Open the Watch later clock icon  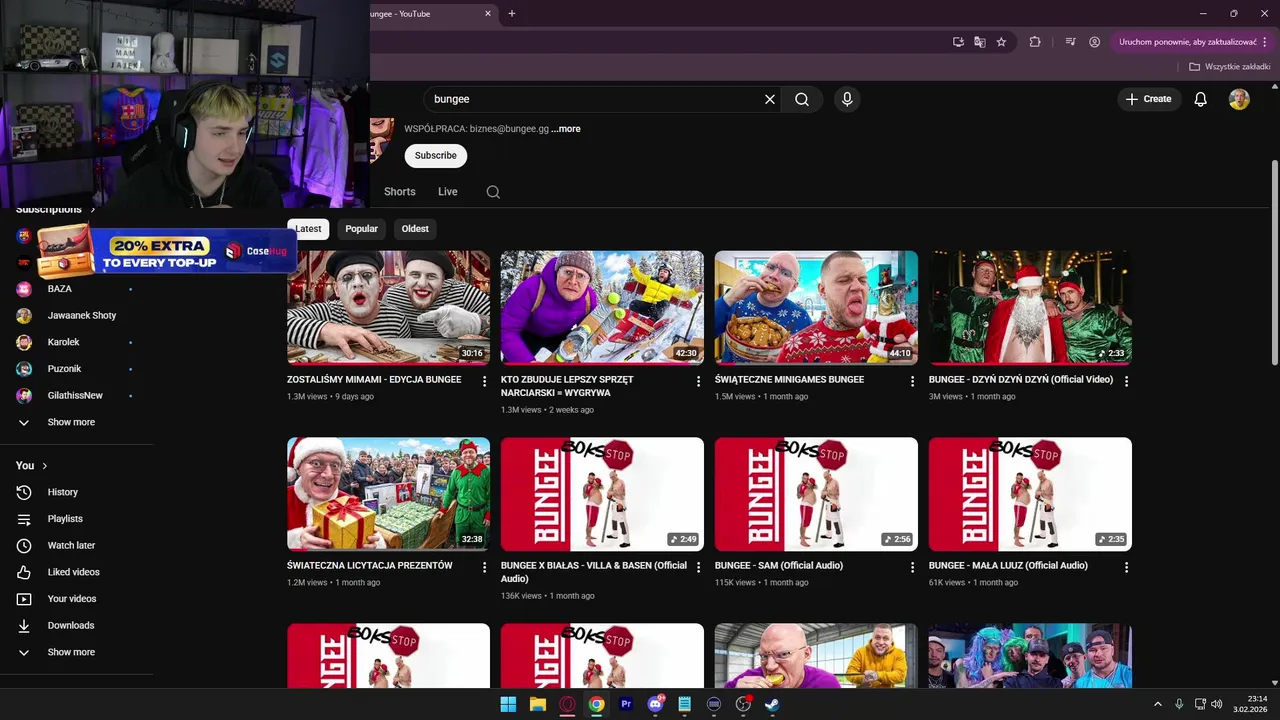tap(24, 546)
